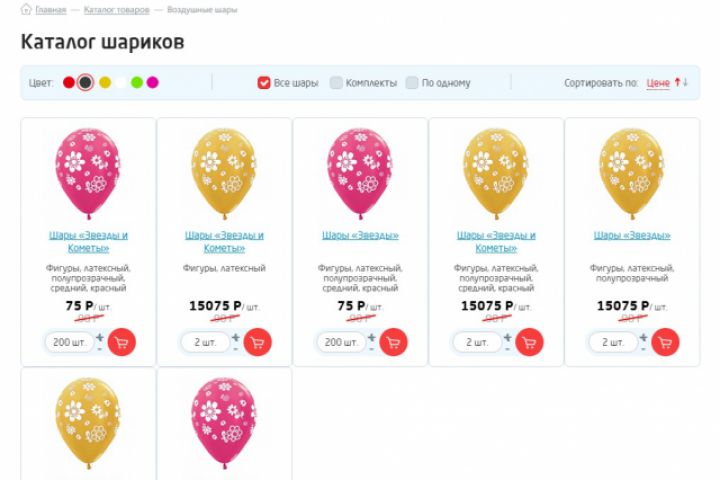Enable the «Комплекты» checkbox
720x480 pixels.
point(336,83)
